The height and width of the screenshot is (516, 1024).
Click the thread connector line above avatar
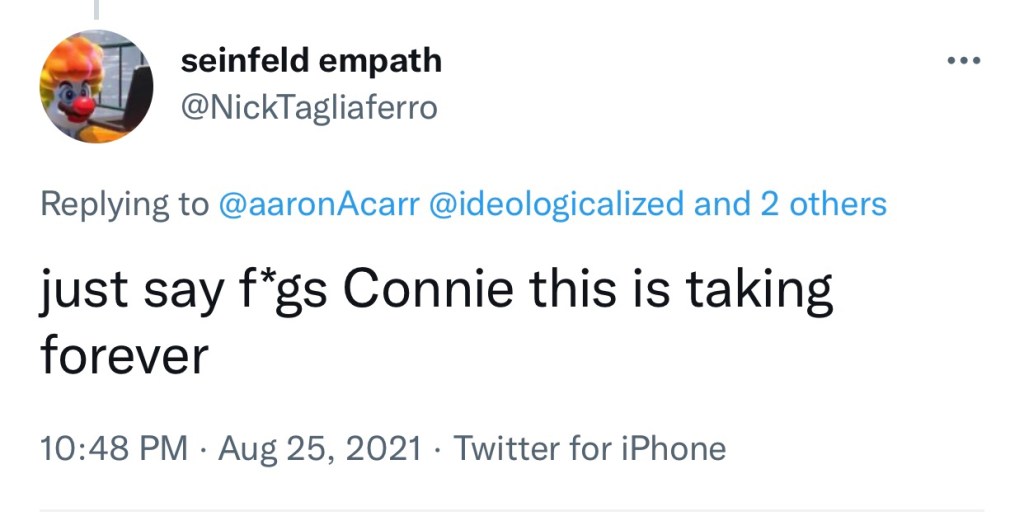pos(96,9)
